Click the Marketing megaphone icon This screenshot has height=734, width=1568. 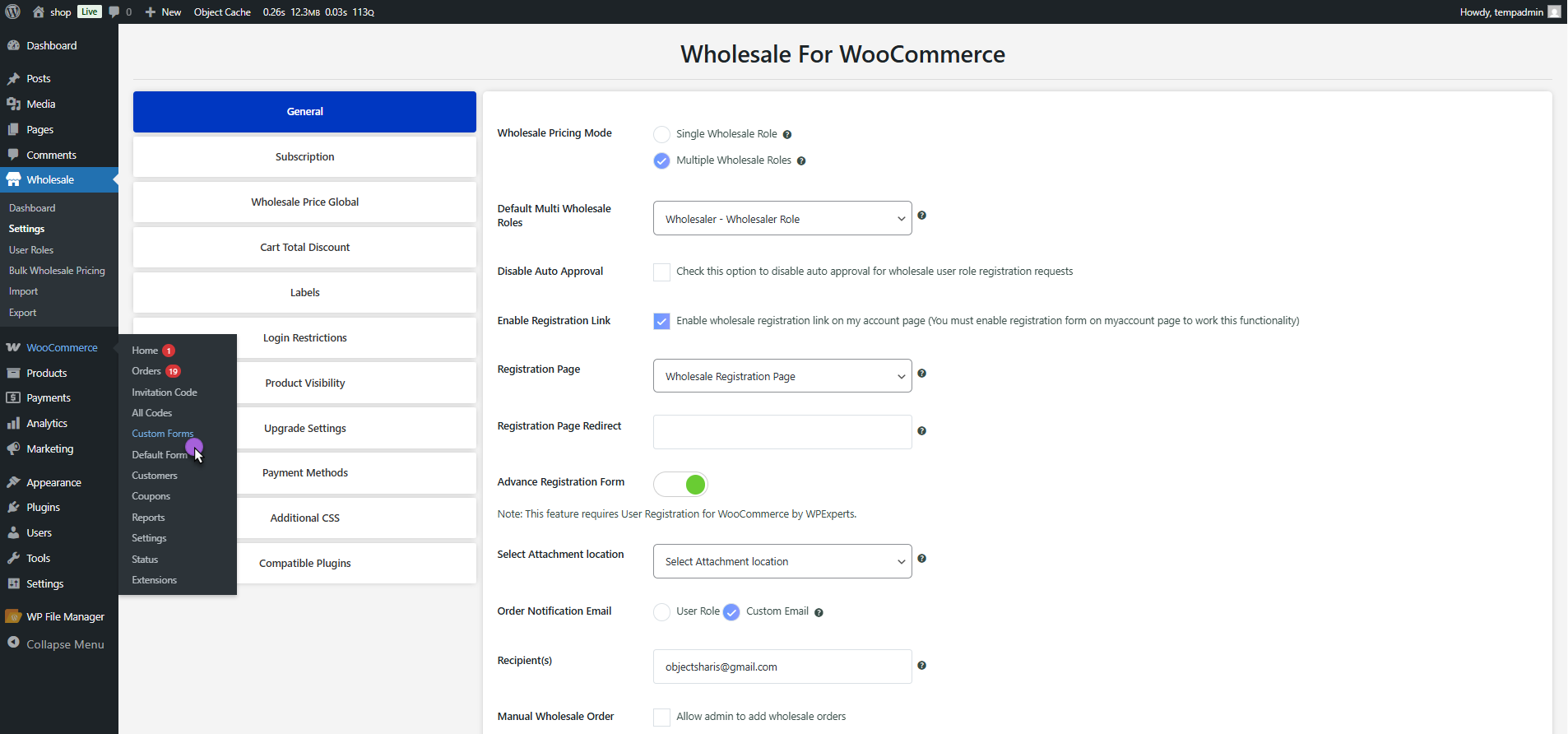pyautogui.click(x=13, y=448)
